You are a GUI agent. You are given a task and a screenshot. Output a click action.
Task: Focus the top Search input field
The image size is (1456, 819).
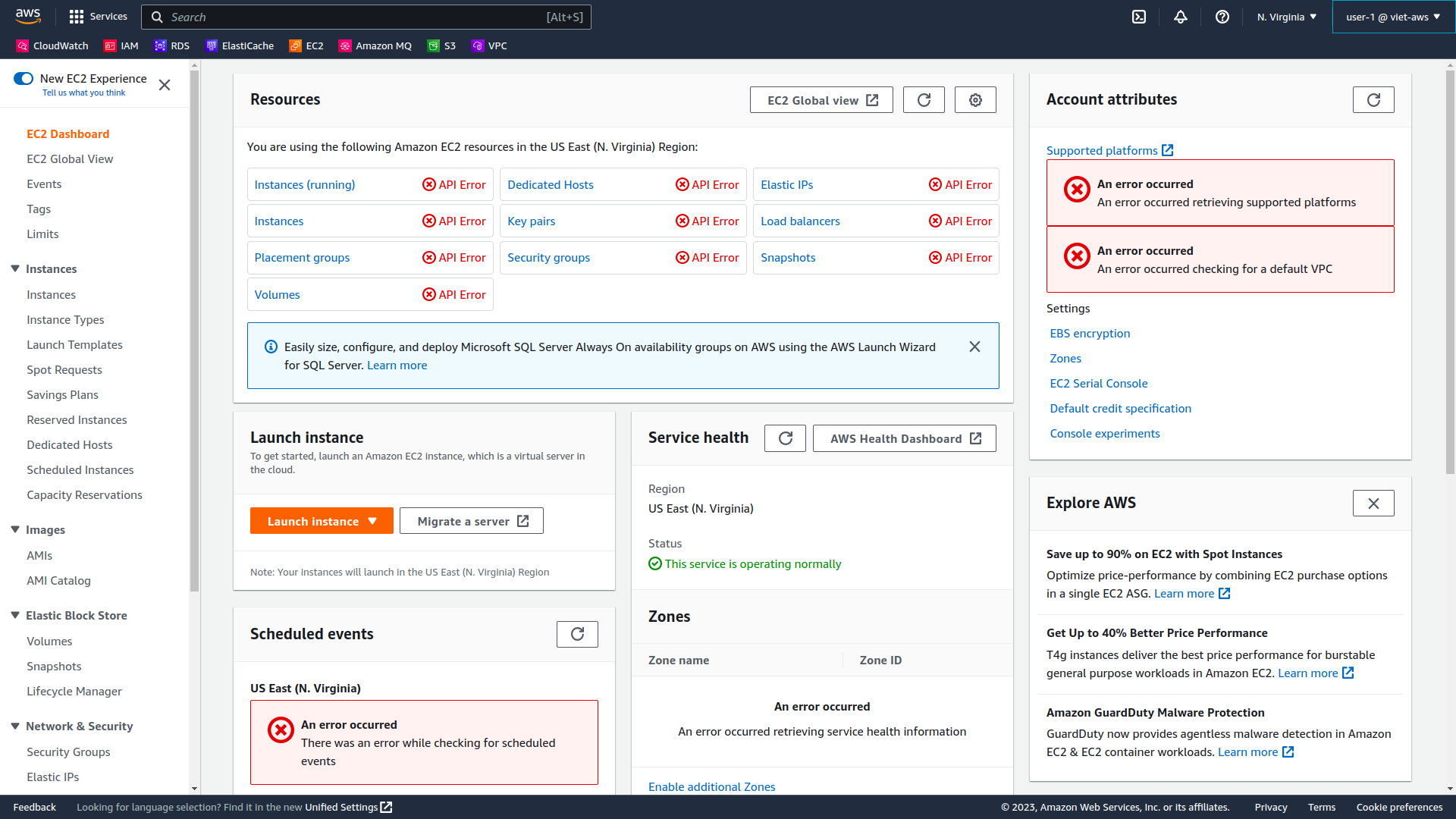pos(366,17)
